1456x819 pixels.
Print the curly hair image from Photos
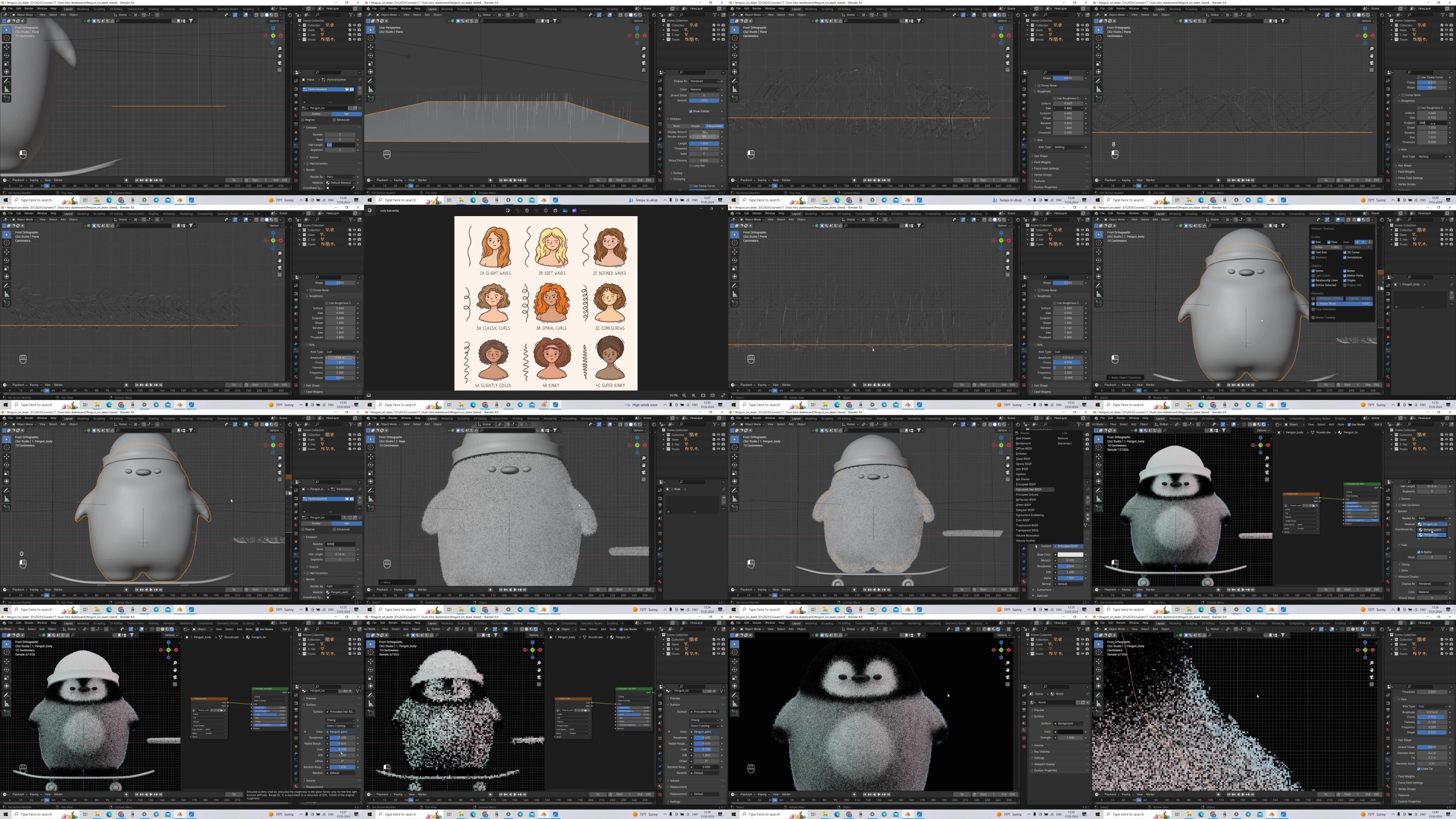(x=556, y=210)
